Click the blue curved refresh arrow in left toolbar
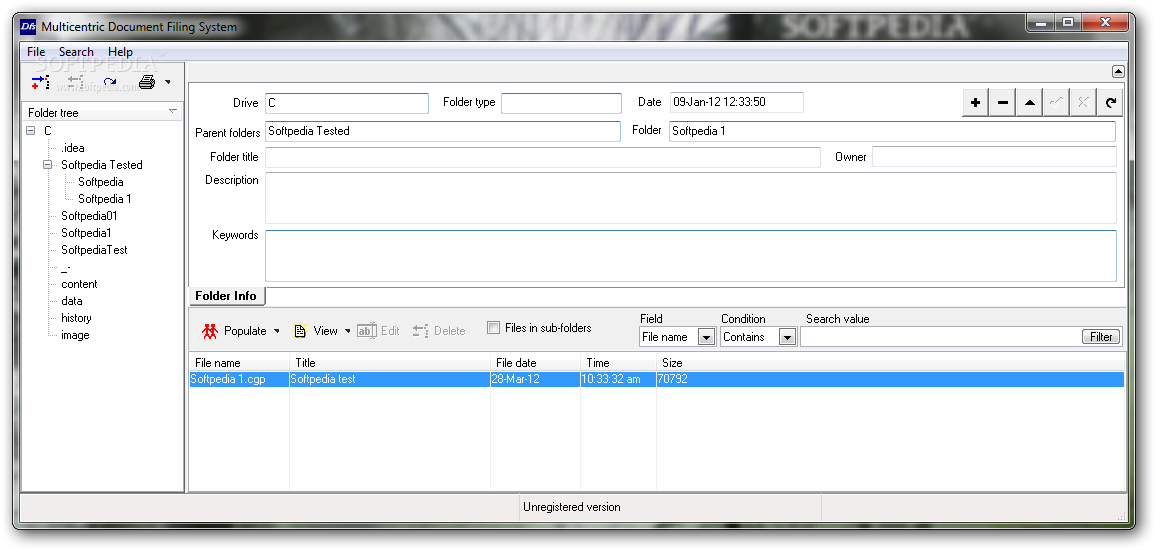 [110, 82]
